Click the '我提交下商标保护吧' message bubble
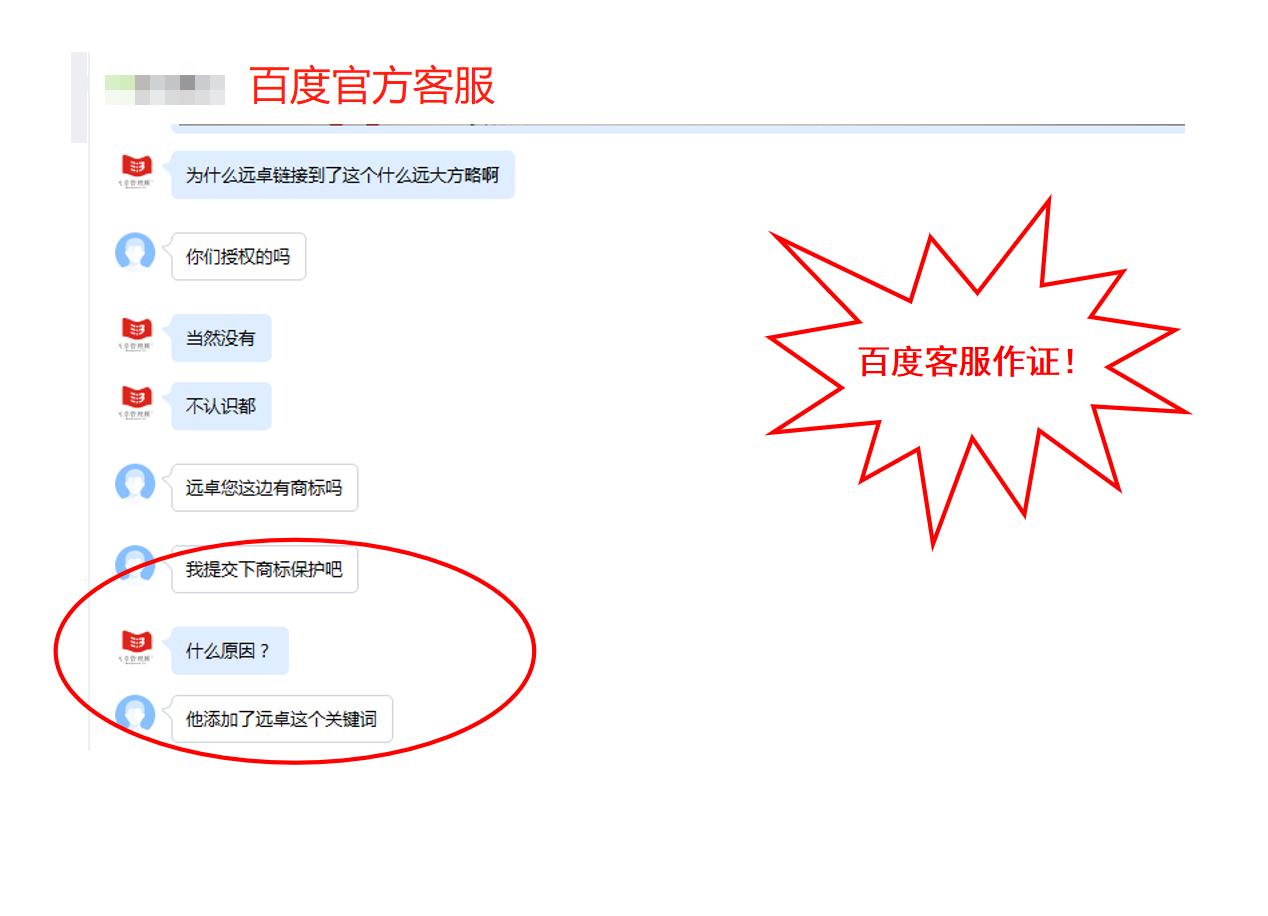The height and width of the screenshot is (916, 1268). coord(264,569)
